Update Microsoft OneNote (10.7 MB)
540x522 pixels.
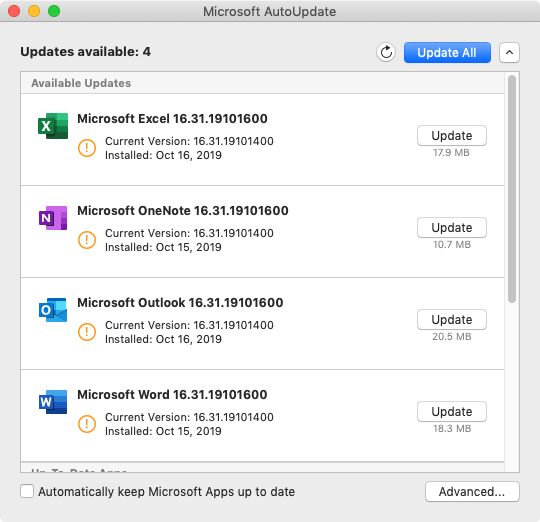[452, 228]
